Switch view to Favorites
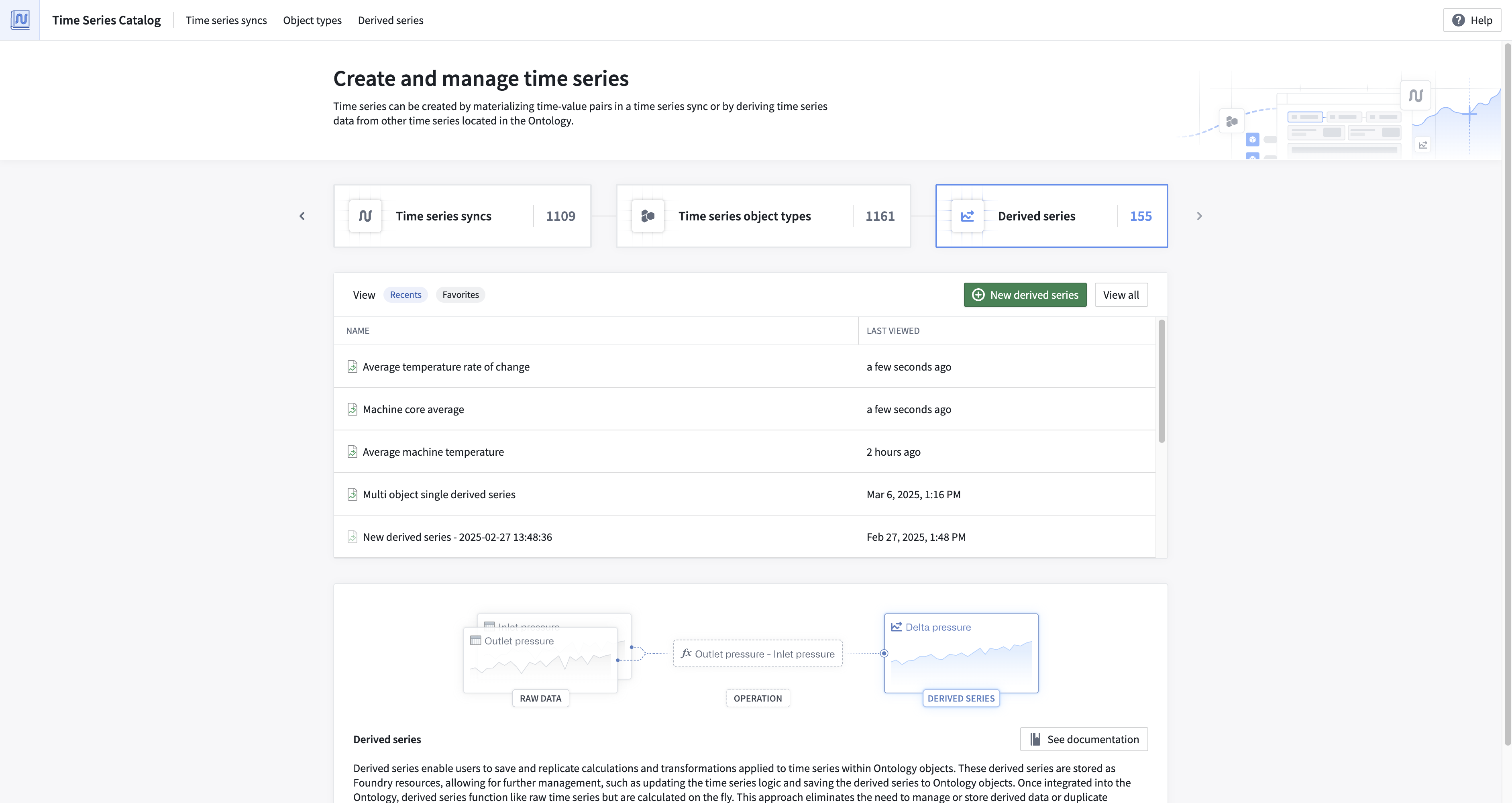1512x803 pixels. [461, 295]
